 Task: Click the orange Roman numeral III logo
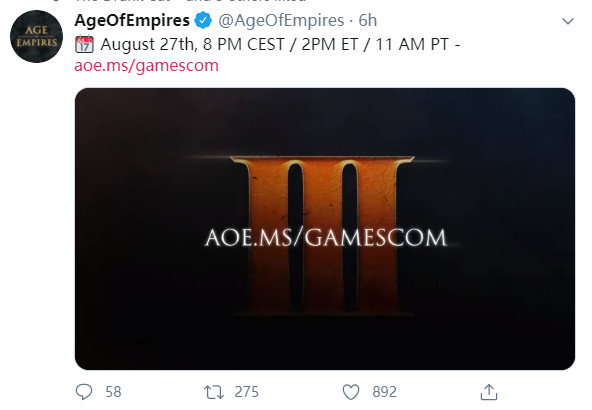(322, 235)
